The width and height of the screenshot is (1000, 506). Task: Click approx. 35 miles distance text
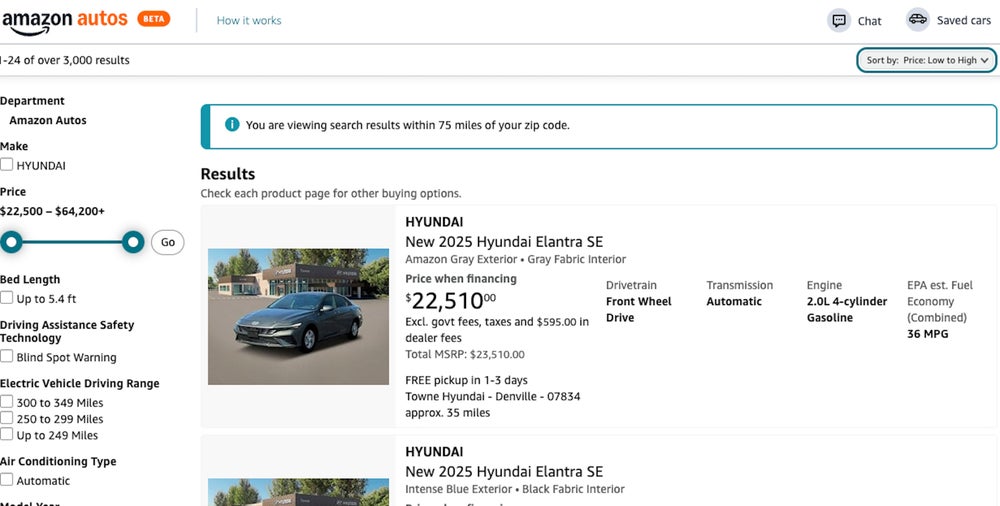(x=448, y=413)
